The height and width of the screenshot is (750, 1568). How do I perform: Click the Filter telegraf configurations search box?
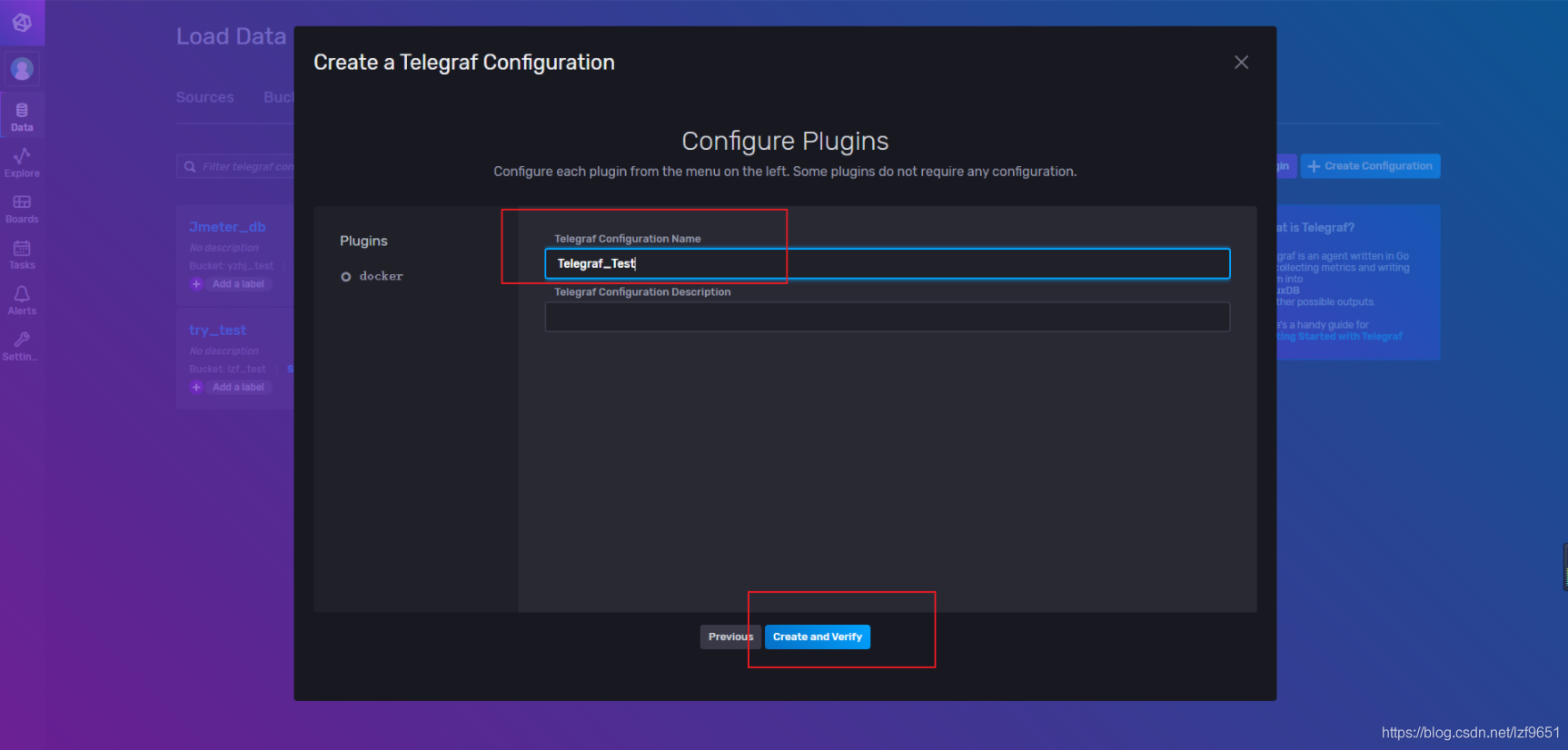pyautogui.click(x=236, y=166)
